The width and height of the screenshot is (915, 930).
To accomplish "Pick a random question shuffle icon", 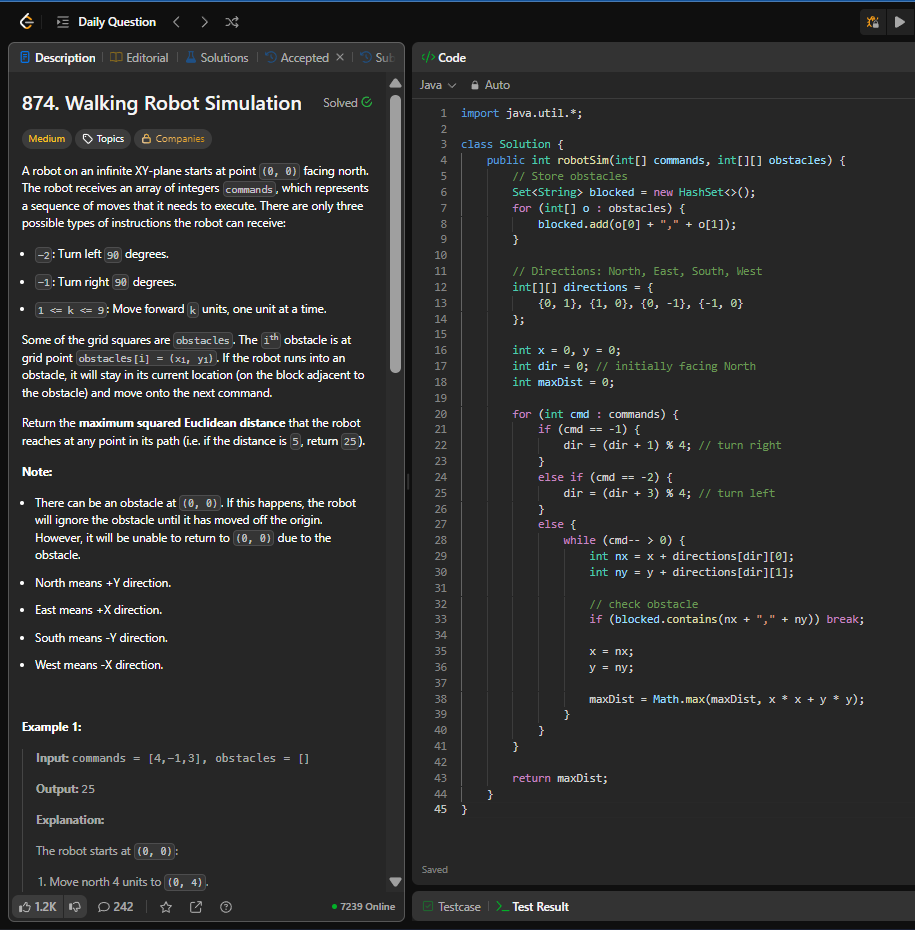I will click(x=232, y=22).
